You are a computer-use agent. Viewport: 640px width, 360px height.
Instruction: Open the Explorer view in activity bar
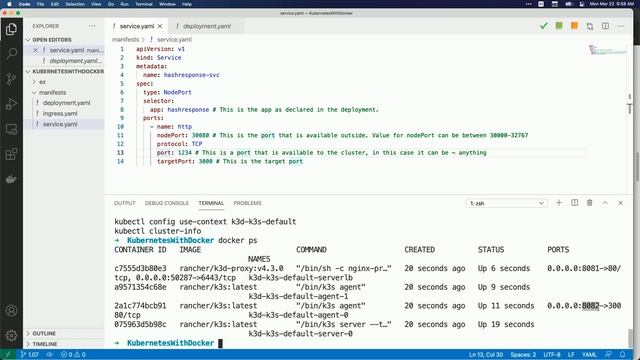coord(11,29)
